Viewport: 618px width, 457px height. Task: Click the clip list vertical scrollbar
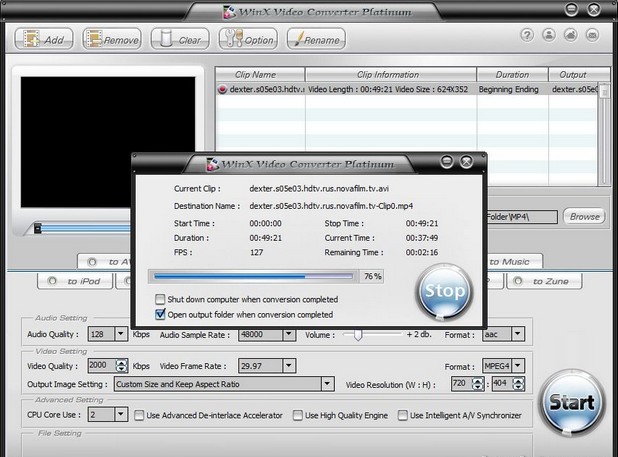pyautogui.click(x=604, y=134)
